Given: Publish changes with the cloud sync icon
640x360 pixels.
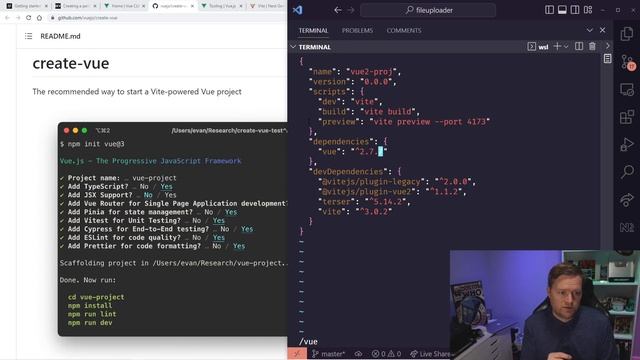Looking at the screenshot, I should pos(358,354).
